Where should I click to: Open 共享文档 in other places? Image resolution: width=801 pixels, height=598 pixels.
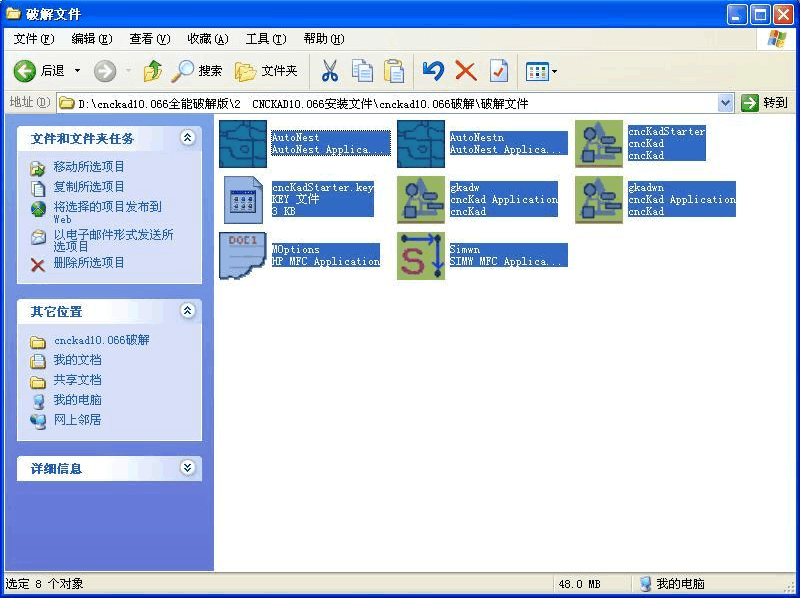coord(77,380)
